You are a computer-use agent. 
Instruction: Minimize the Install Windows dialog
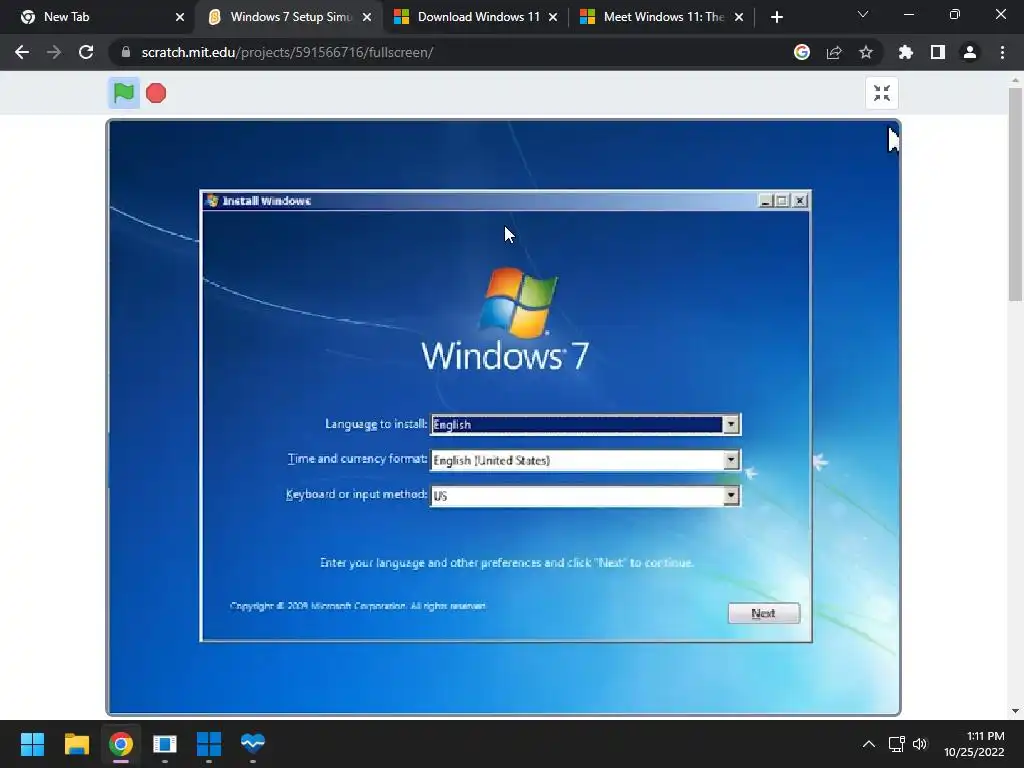pyautogui.click(x=766, y=201)
